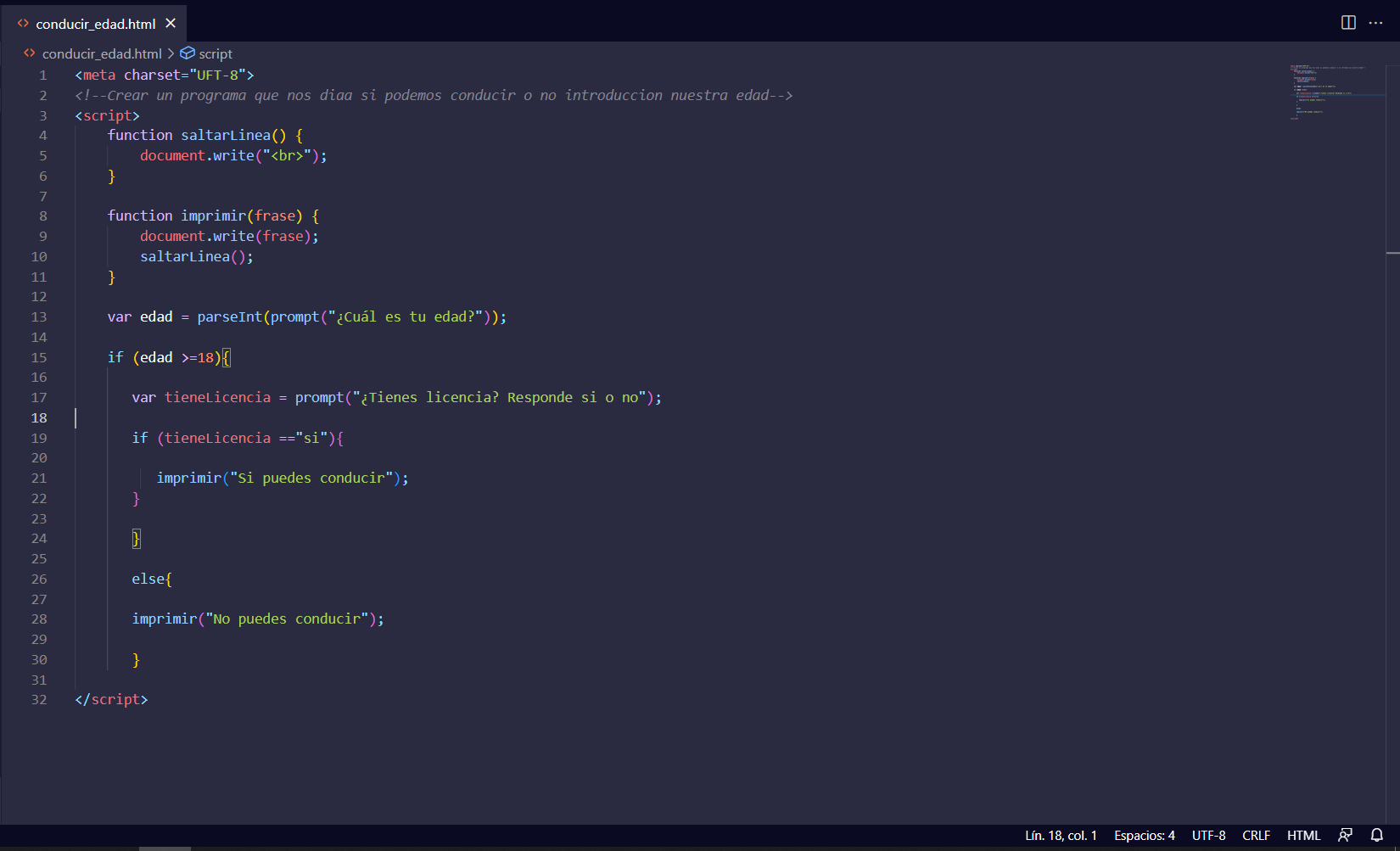Screen dimensions: 1400x851
Task: Open the feedback icon in status bar
Action: tap(1345, 836)
